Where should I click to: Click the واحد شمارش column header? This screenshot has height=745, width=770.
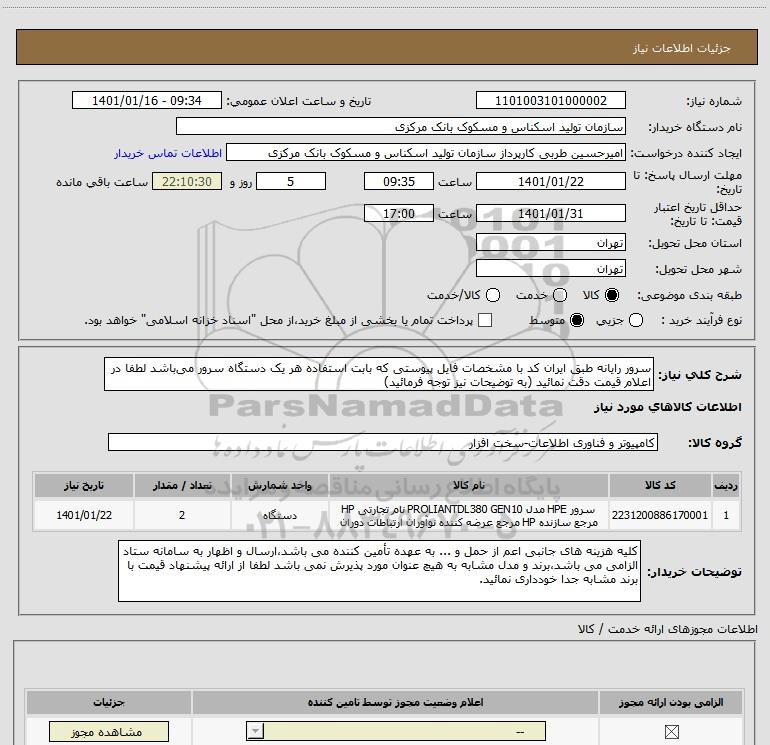click(x=279, y=485)
